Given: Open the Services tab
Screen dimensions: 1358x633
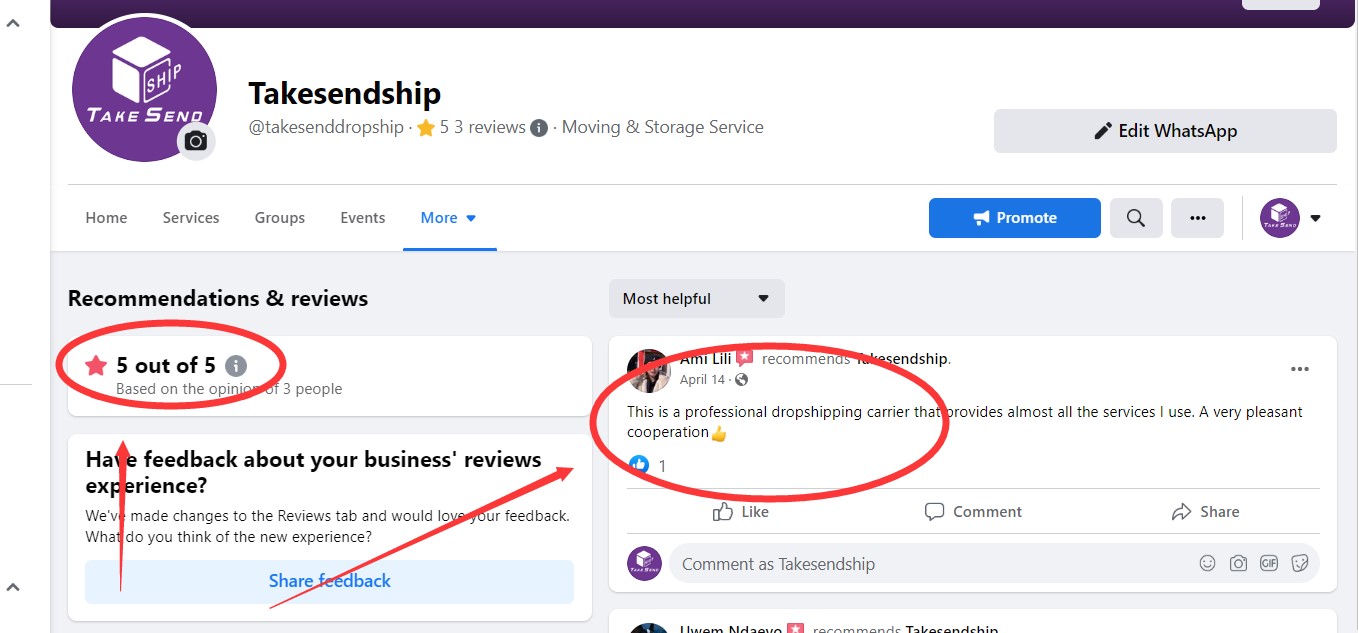Looking at the screenshot, I should (x=191, y=218).
